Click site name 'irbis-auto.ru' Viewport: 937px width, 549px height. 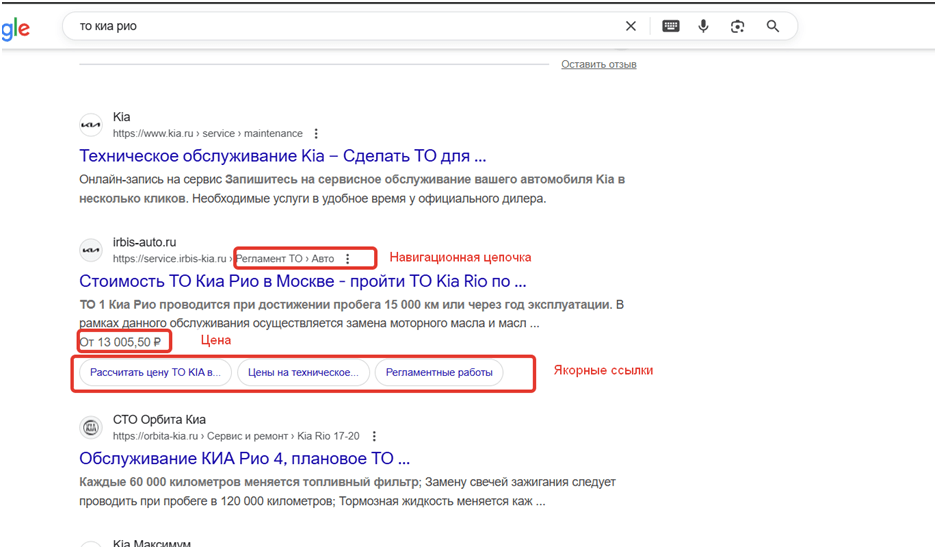point(145,243)
